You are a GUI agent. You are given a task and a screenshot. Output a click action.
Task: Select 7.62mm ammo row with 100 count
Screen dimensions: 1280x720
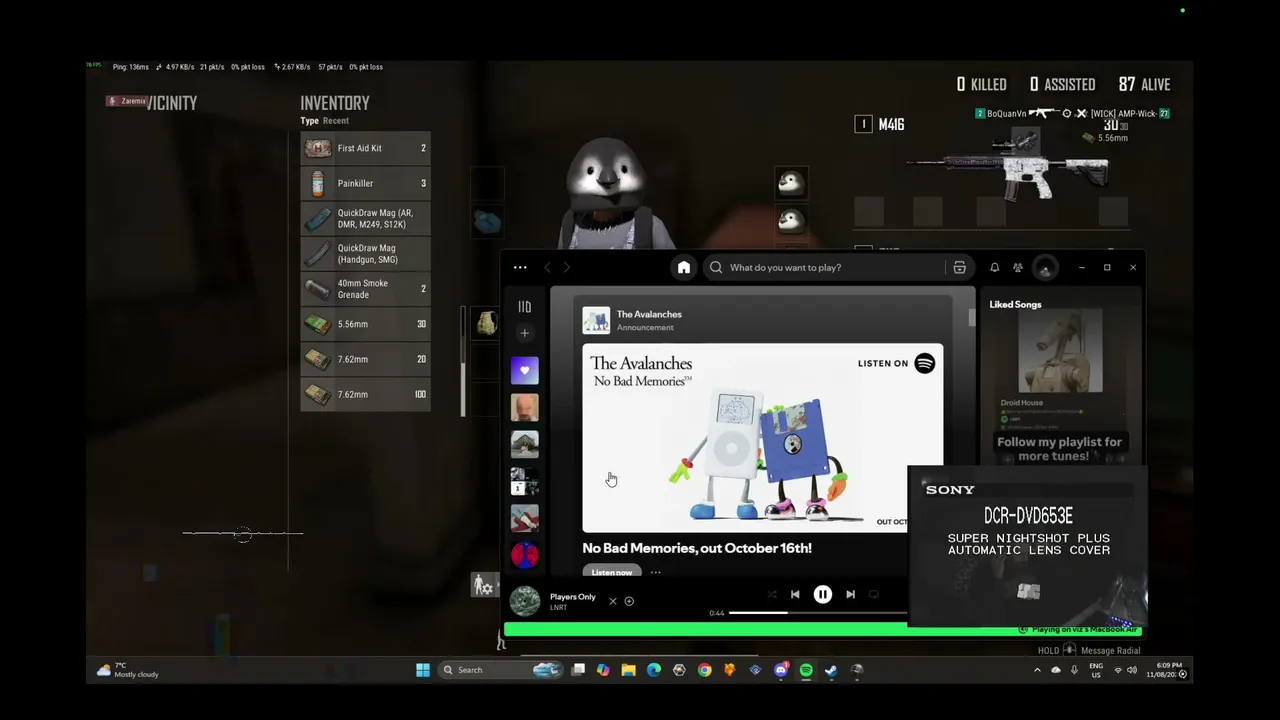(365, 394)
